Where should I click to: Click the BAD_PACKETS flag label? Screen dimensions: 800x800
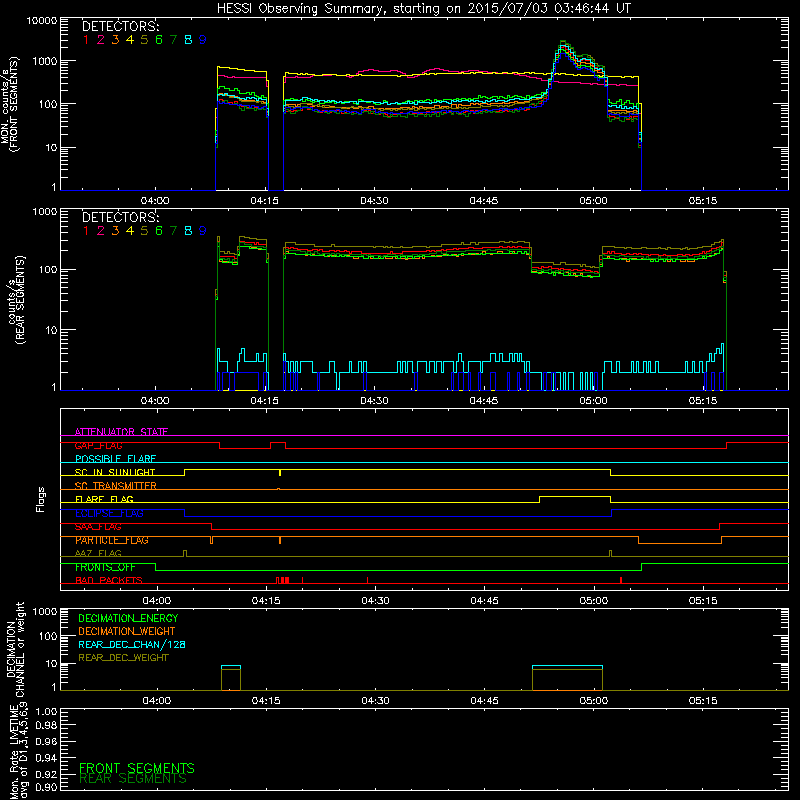click(x=109, y=581)
